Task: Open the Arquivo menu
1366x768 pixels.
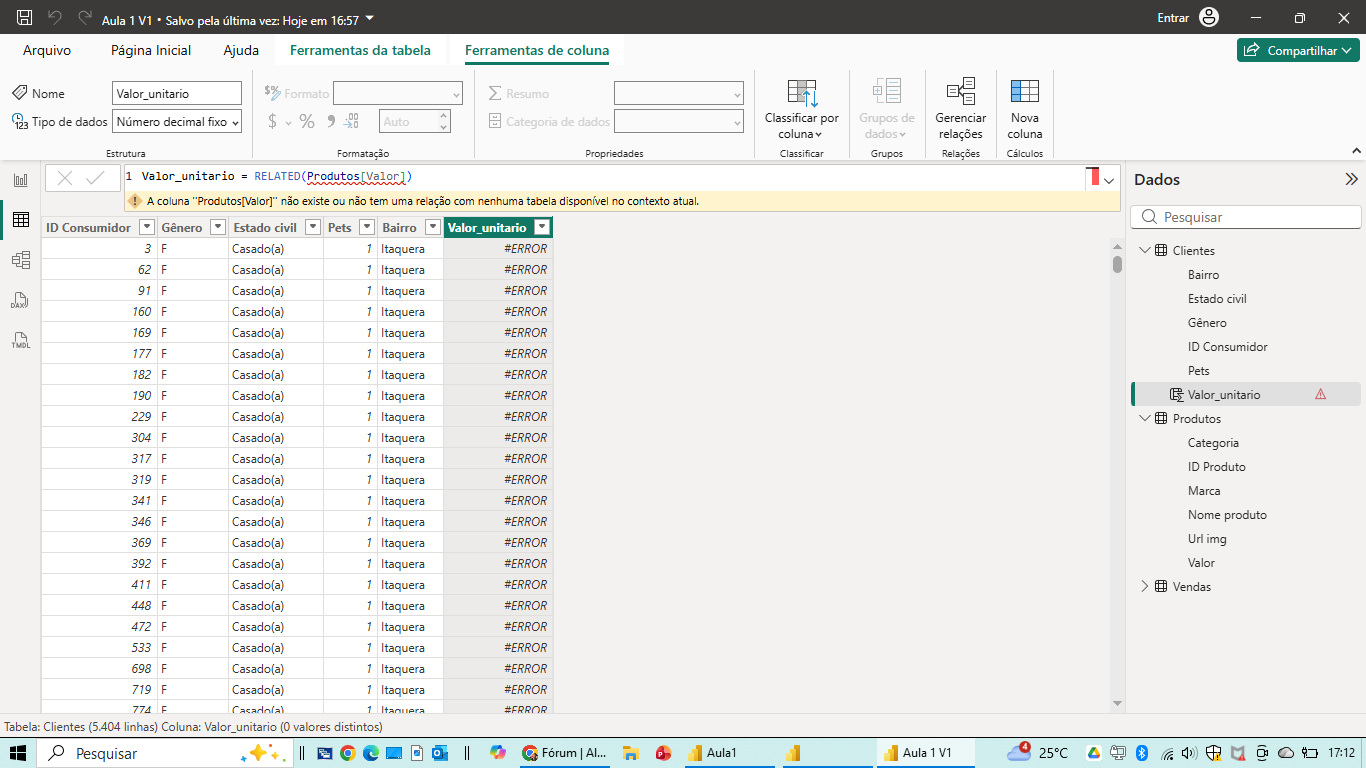Action: pos(47,50)
